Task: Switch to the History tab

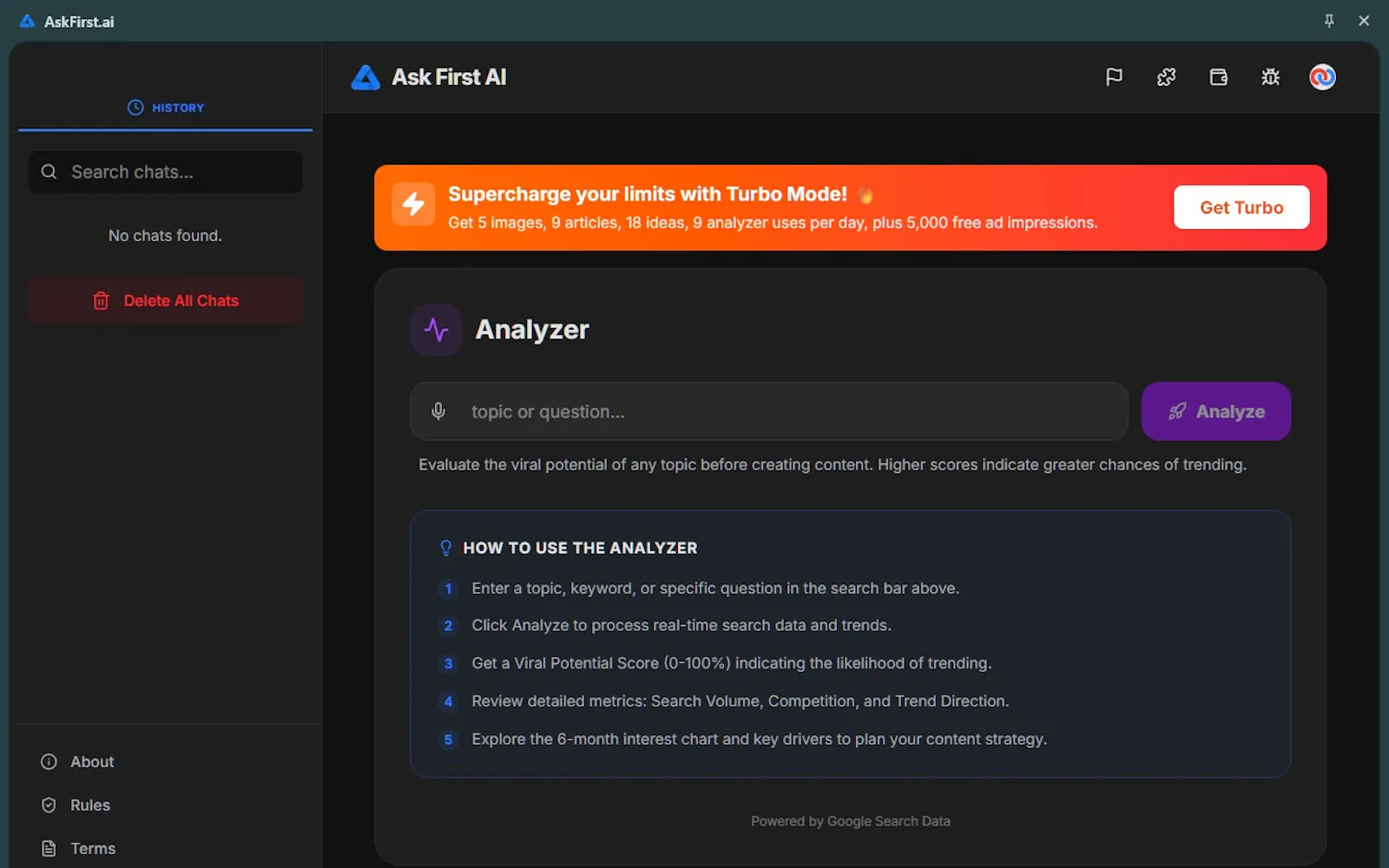Action: (165, 108)
